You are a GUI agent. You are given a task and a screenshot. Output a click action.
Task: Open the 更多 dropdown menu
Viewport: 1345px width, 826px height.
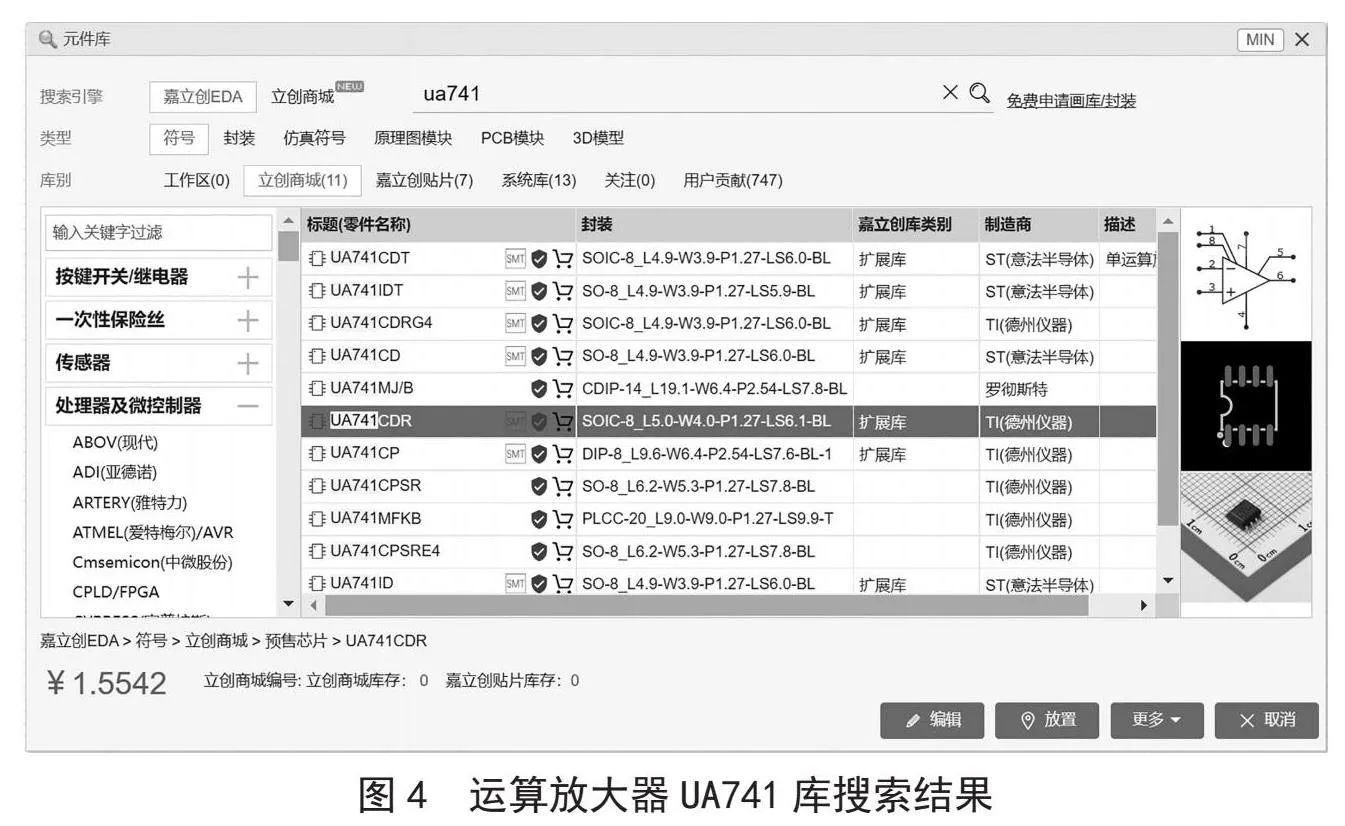[x=1156, y=720]
